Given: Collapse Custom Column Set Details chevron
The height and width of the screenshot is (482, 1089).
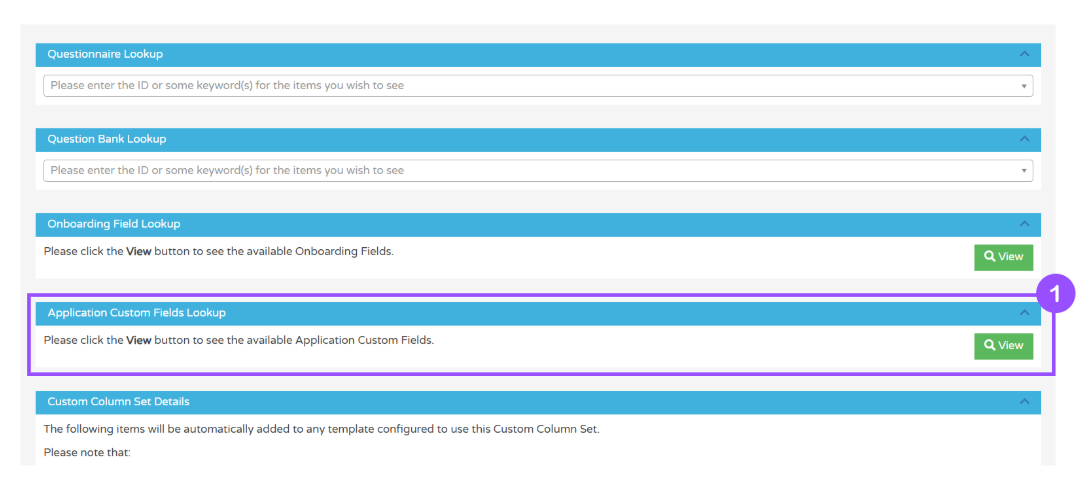Looking at the screenshot, I should [1023, 402].
